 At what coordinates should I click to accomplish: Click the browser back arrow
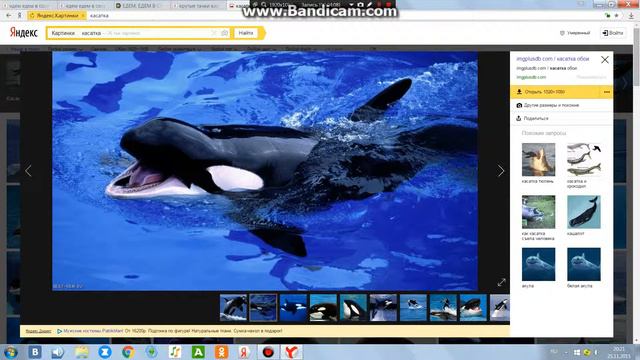9,16
